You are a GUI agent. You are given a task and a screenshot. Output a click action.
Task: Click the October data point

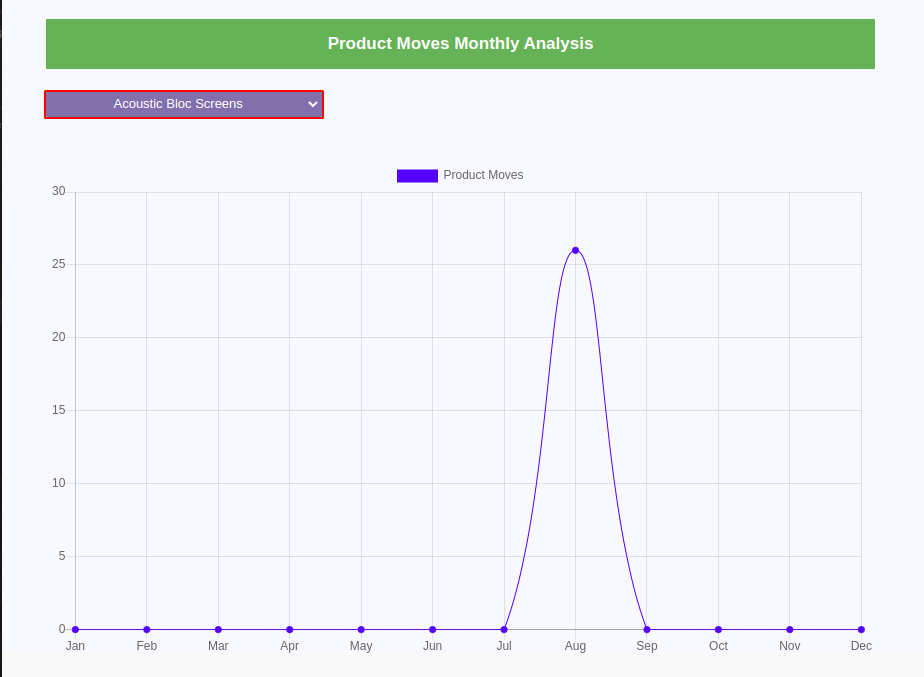718,629
